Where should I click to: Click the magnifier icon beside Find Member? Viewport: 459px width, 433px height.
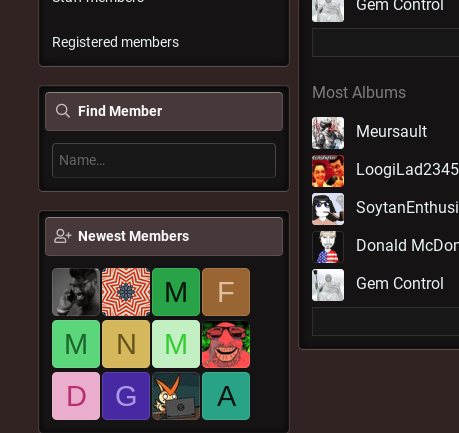(x=63, y=111)
